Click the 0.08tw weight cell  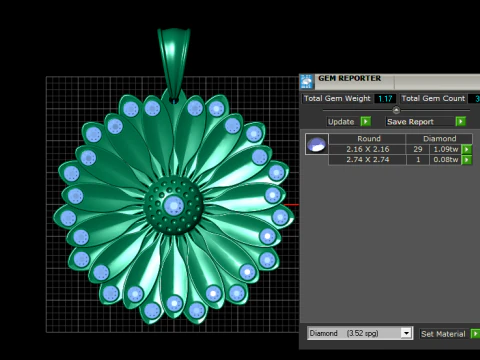pos(445,160)
